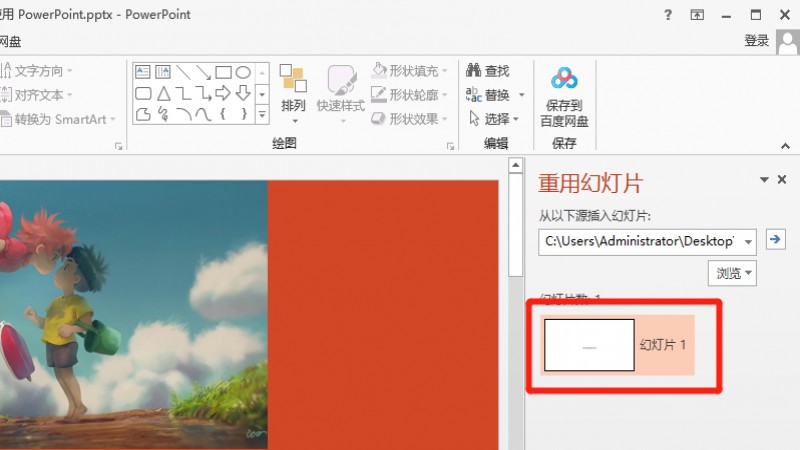Screen dimensions: 800x450
Task: Open Drawing (绘图) group dialog launcher
Action: (450, 146)
